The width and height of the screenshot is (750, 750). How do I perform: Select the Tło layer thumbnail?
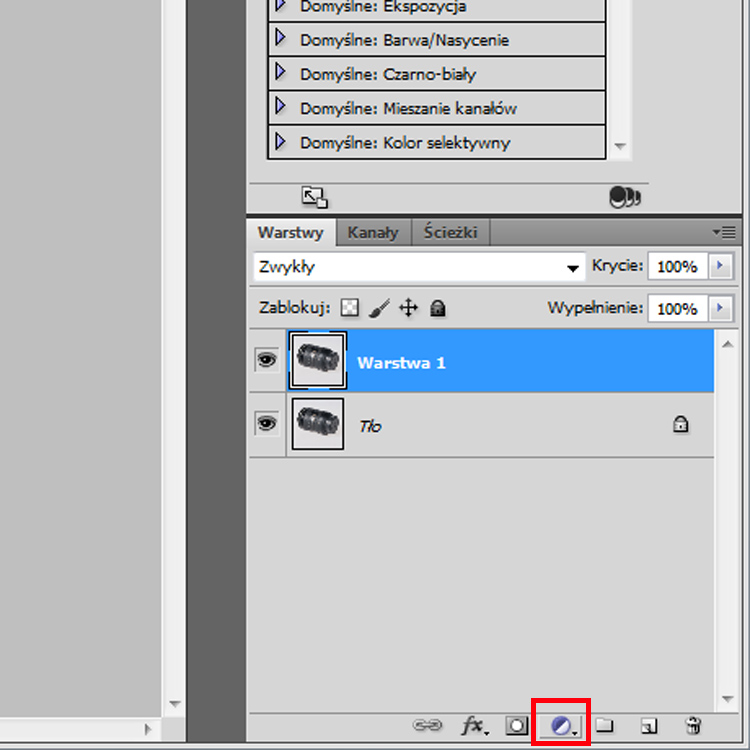(317, 424)
